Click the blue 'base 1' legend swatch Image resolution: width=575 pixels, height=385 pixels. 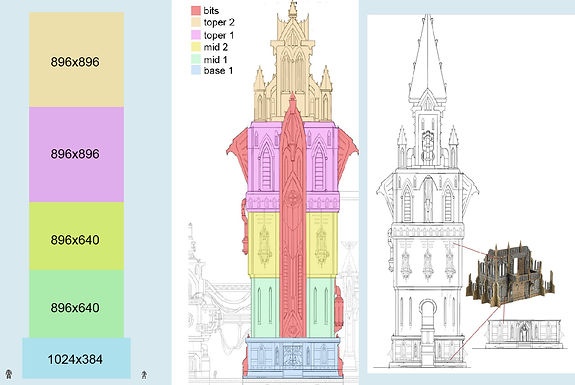coord(196,70)
